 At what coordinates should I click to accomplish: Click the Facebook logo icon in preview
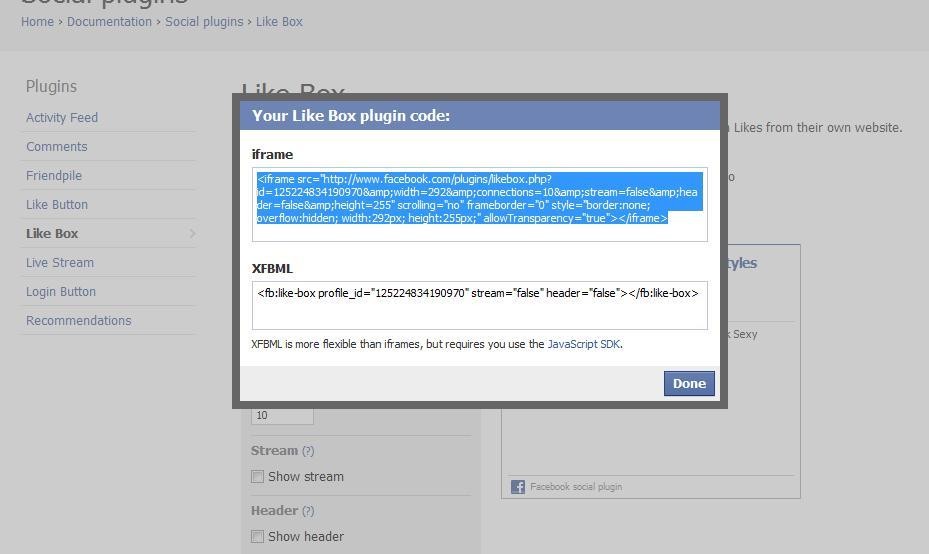[518, 487]
